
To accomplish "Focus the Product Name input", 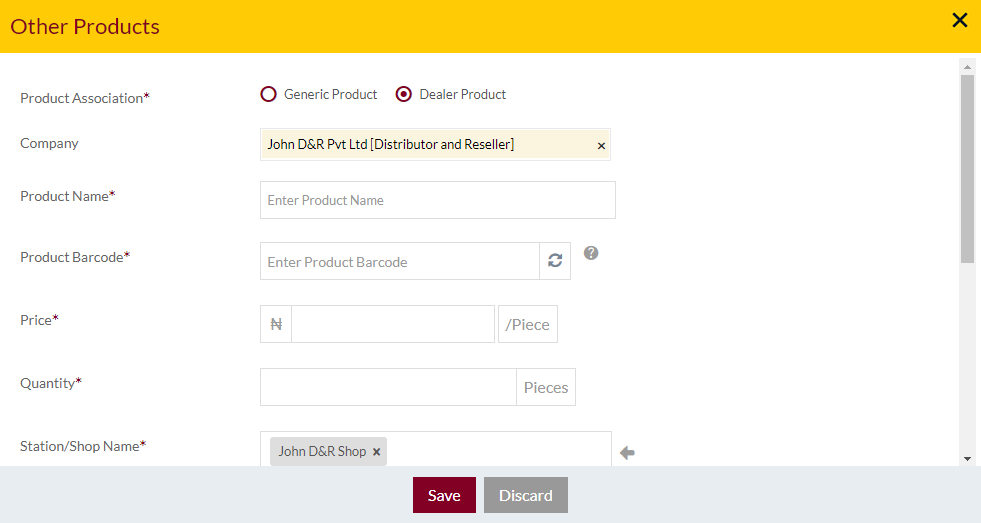I will (438, 200).
